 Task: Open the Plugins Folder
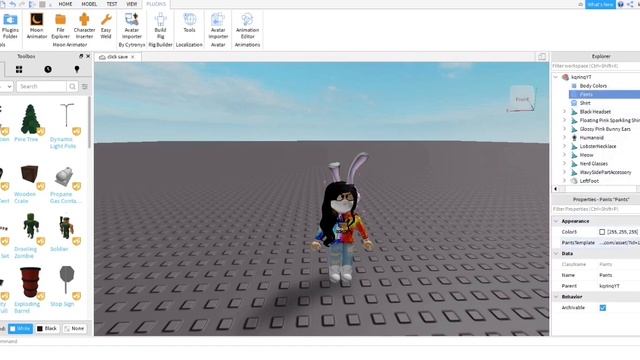(x=10, y=25)
